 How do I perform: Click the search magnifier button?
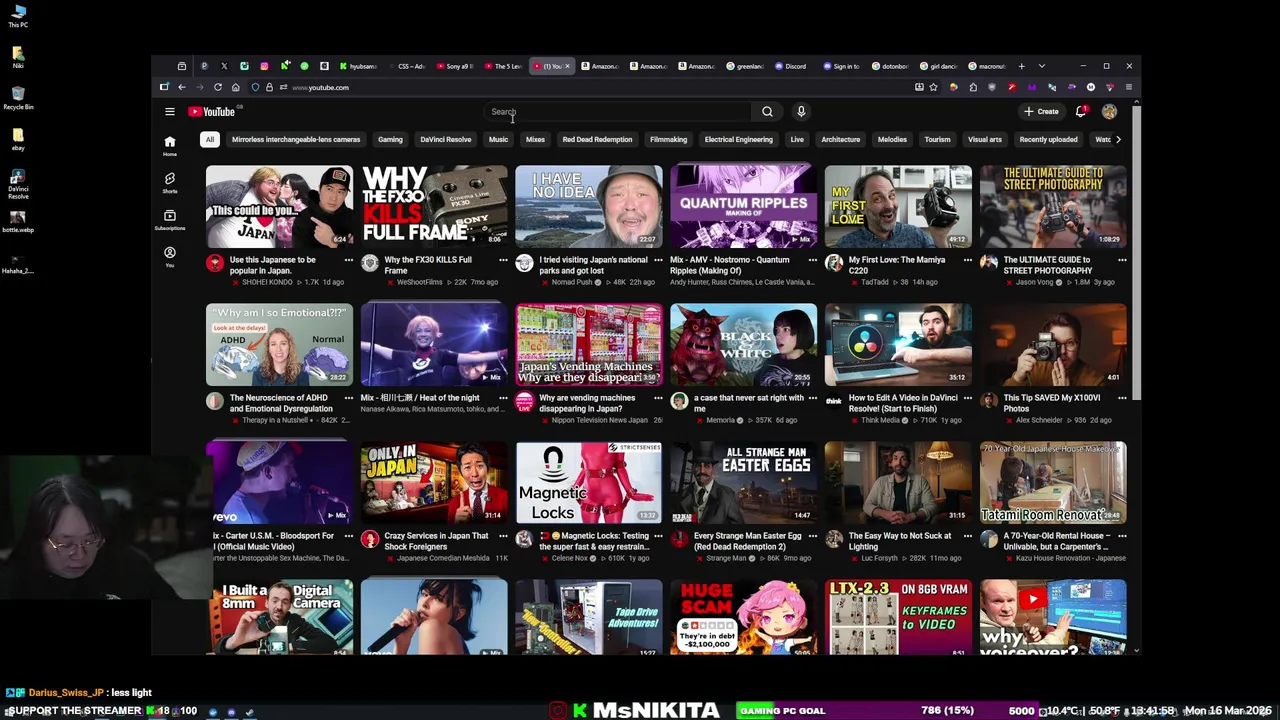(x=767, y=112)
